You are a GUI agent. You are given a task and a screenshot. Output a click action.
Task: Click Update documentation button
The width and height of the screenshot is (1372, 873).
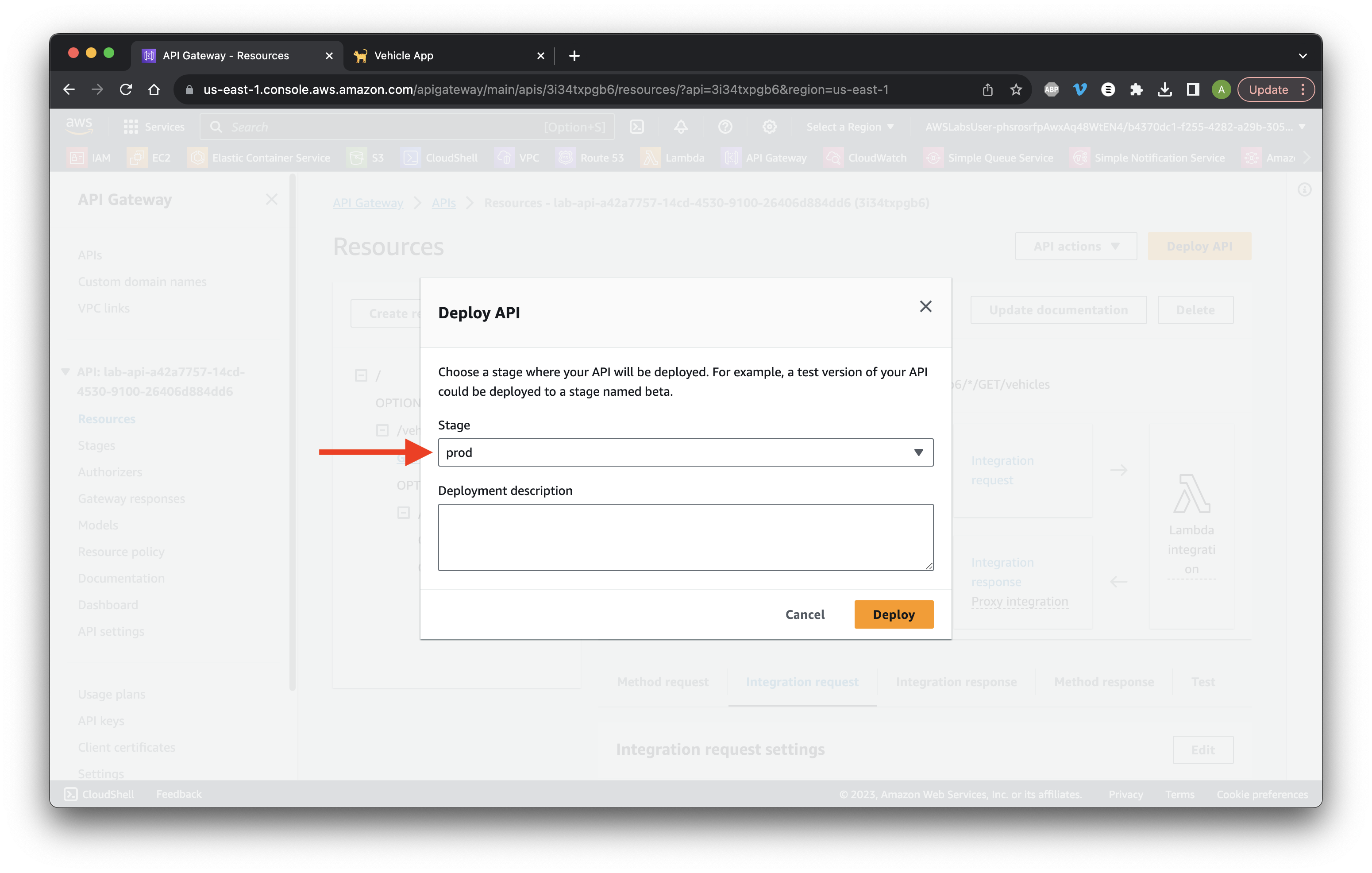coord(1058,310)
